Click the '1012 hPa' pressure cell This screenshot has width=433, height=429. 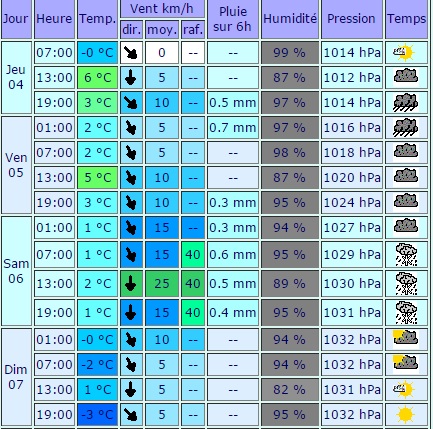click(x=352, y=78)
